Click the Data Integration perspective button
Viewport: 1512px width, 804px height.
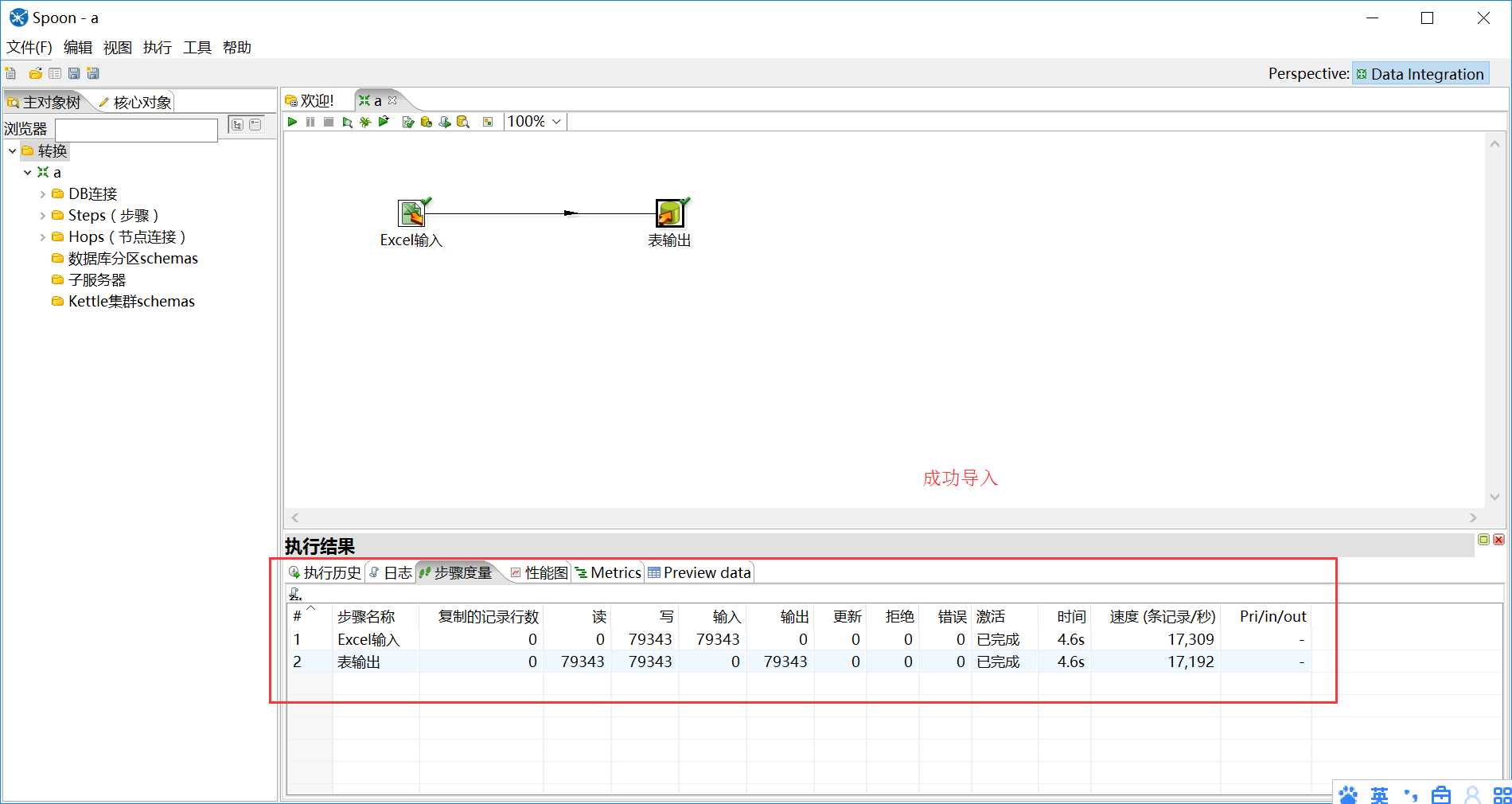point(1420,74)
